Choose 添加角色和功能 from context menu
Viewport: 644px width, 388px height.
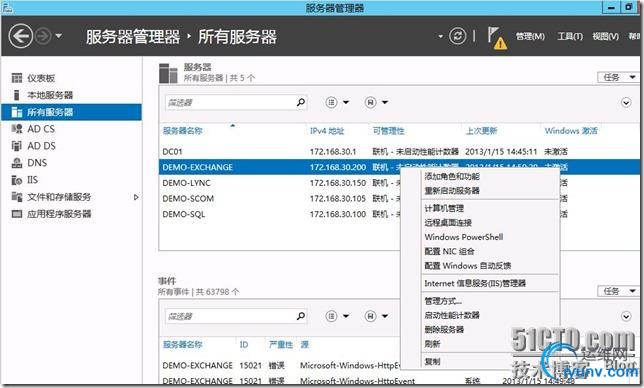(x=452, y=177)
